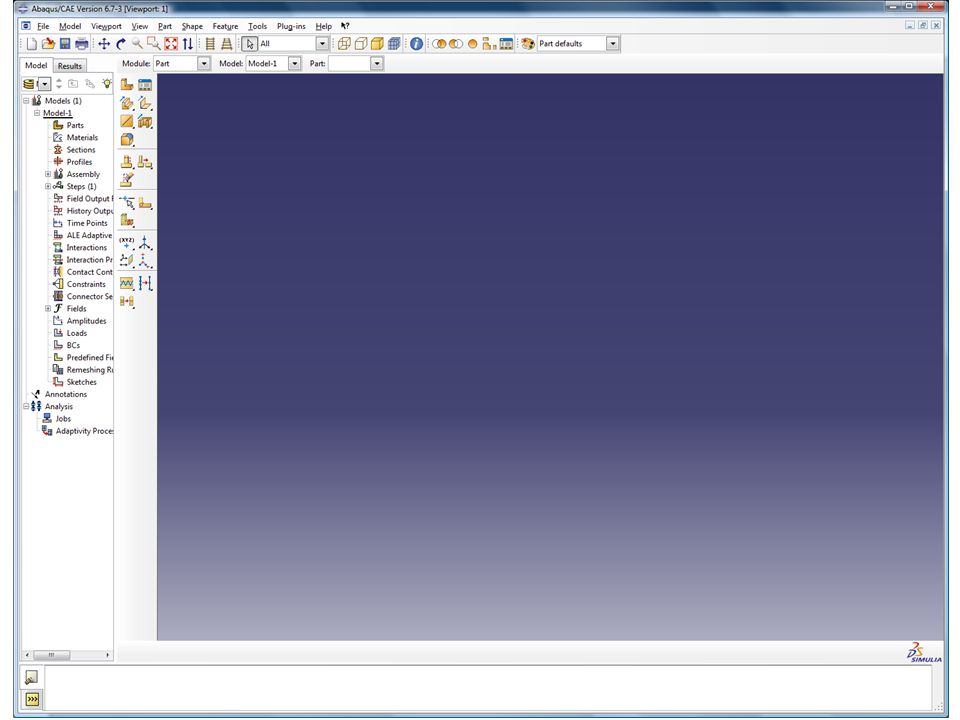
Task: Click the model tree horizontal scrollbar thumb
Action: [51, 655]
